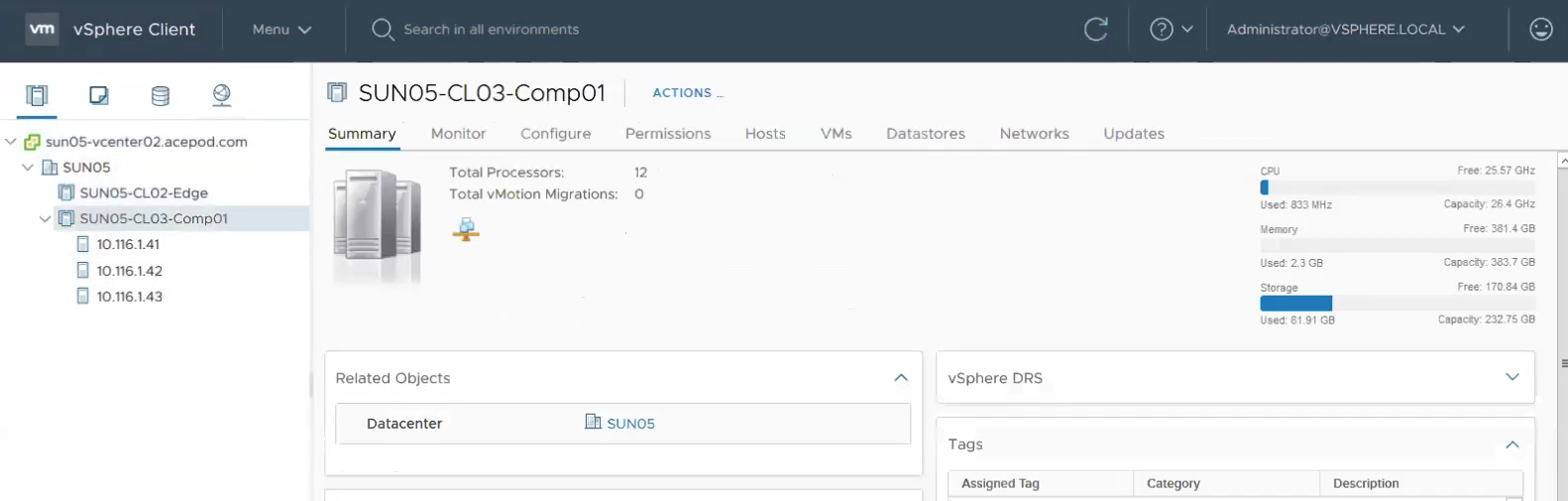The width and height of the screenshot is (1568, 501).
Task: Switch to the Monitor tab
Action: (x=458, y=134)
